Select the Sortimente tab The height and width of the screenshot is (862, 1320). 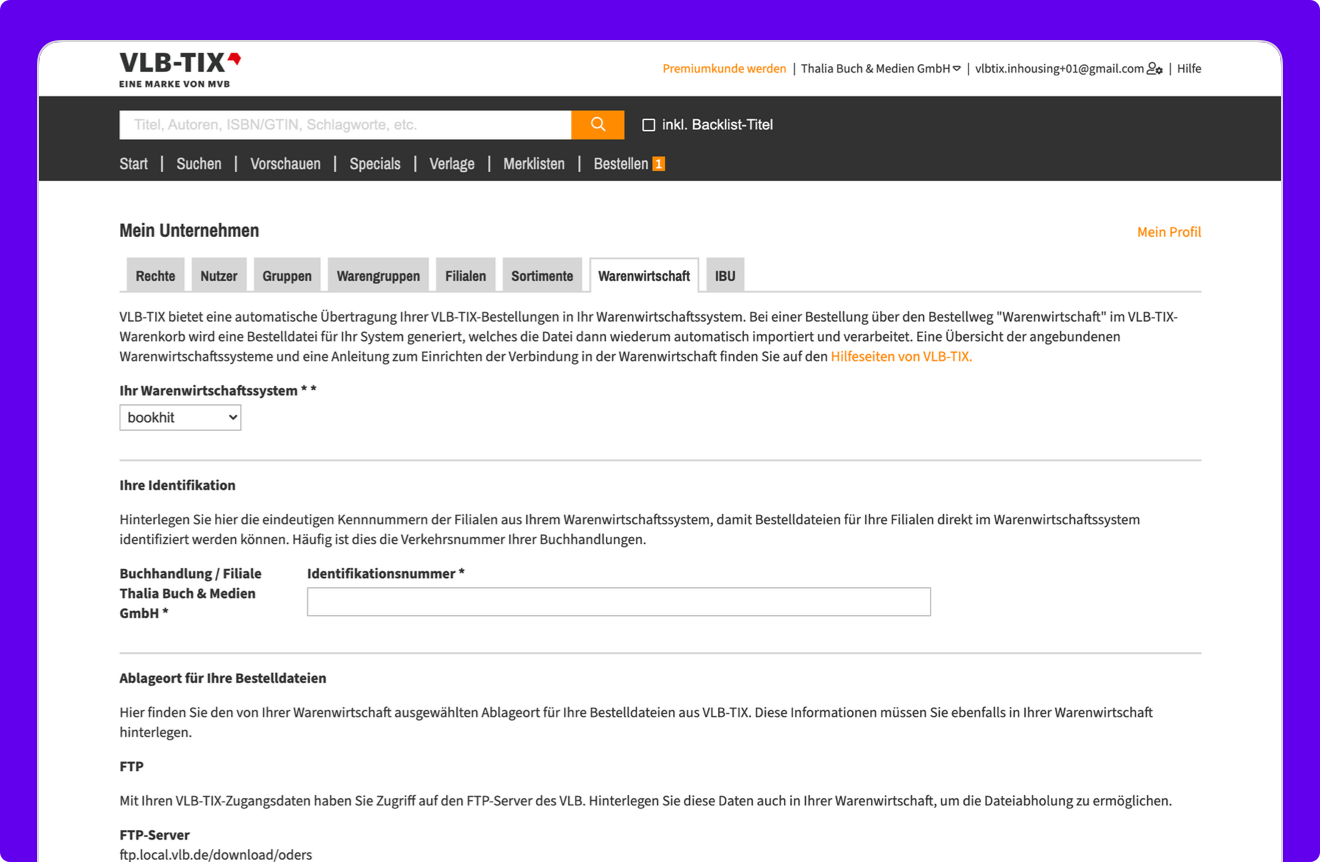click(542, 274)
